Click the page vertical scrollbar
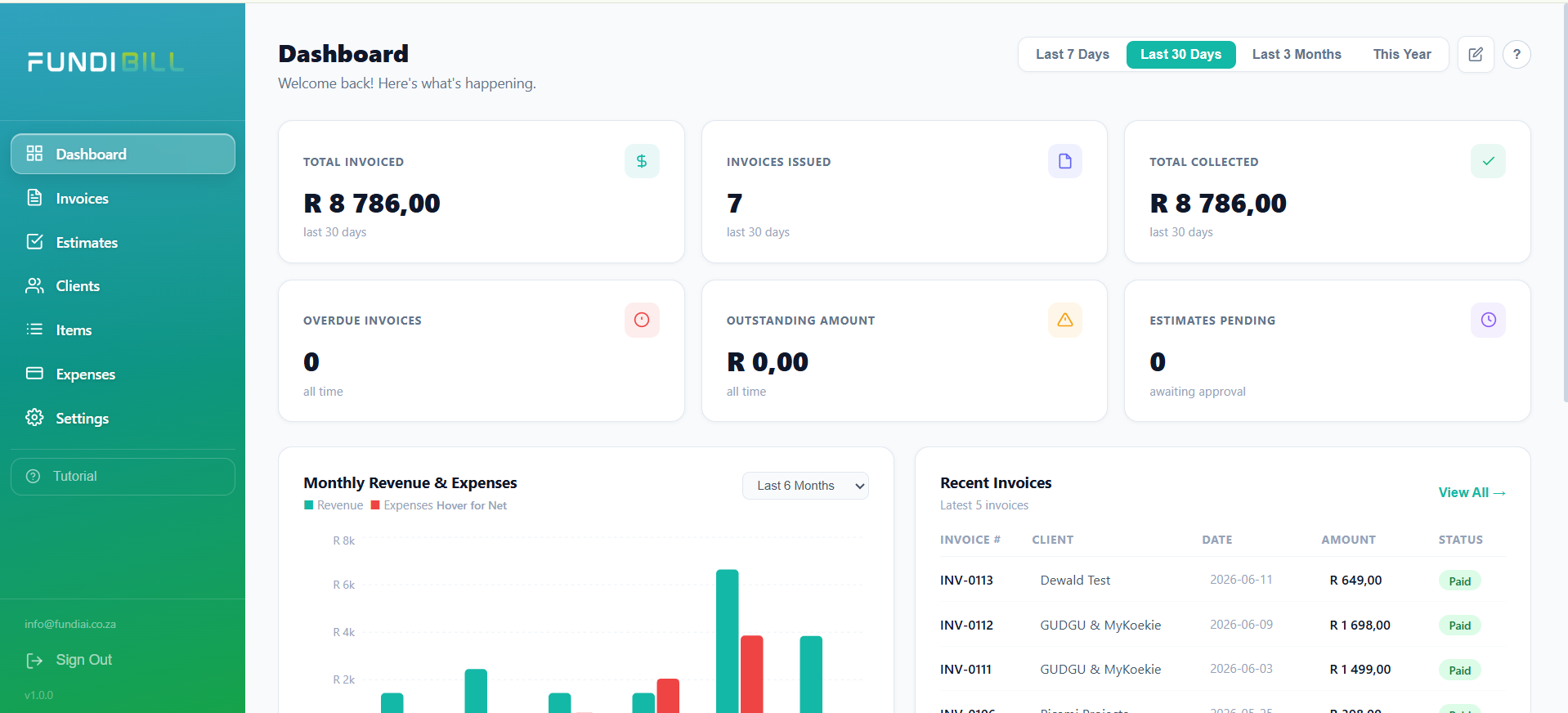1568x713 pixels. pyautogui.click(x=1565, y=202)
